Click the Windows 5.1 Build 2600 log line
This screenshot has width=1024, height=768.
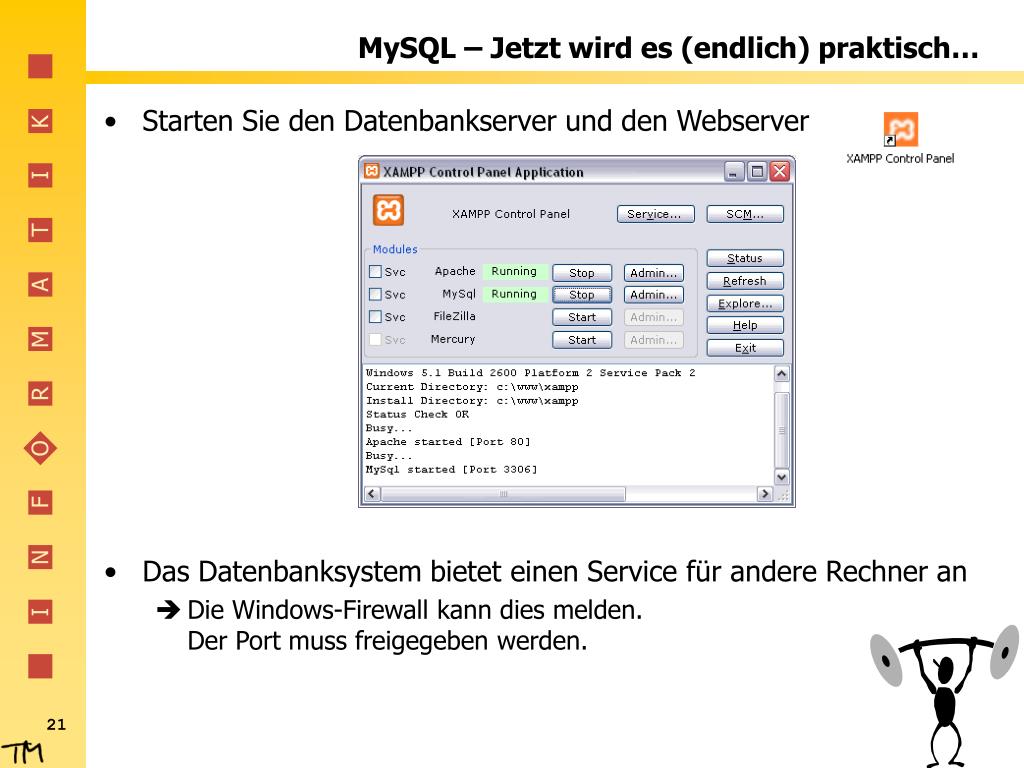[x=530, y=373]
